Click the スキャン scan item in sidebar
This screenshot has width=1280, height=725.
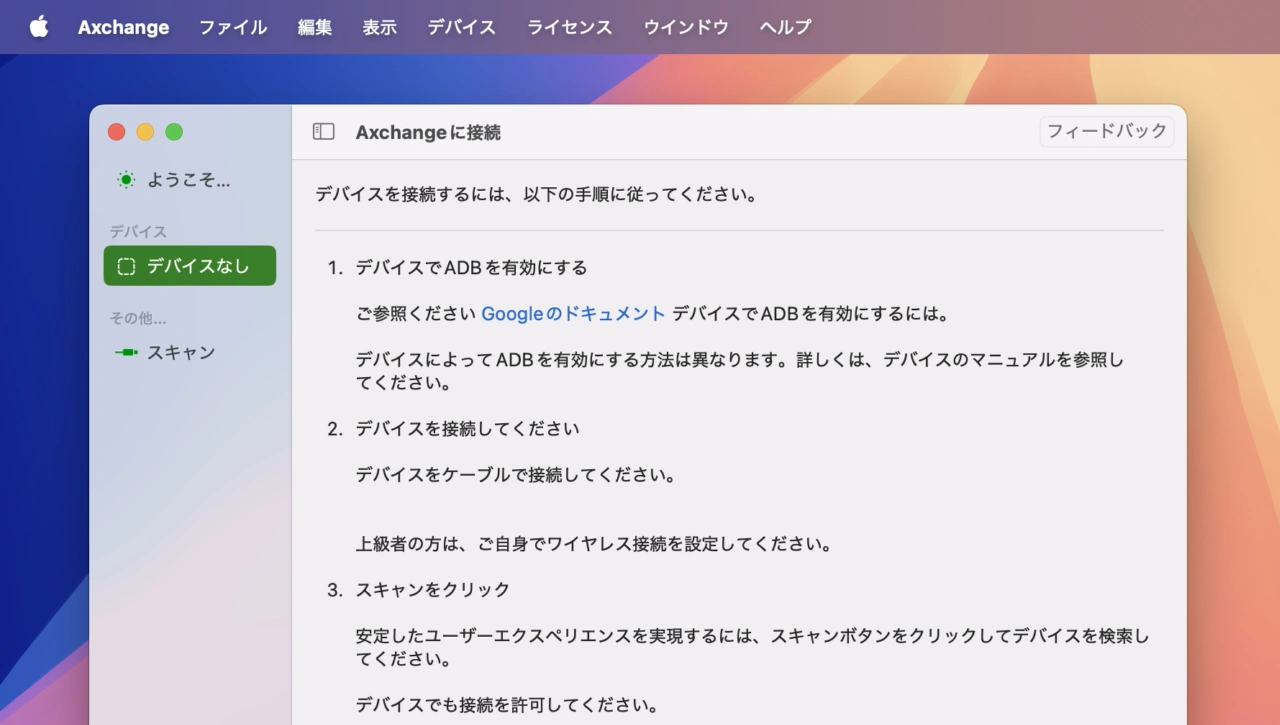[180, 352]
